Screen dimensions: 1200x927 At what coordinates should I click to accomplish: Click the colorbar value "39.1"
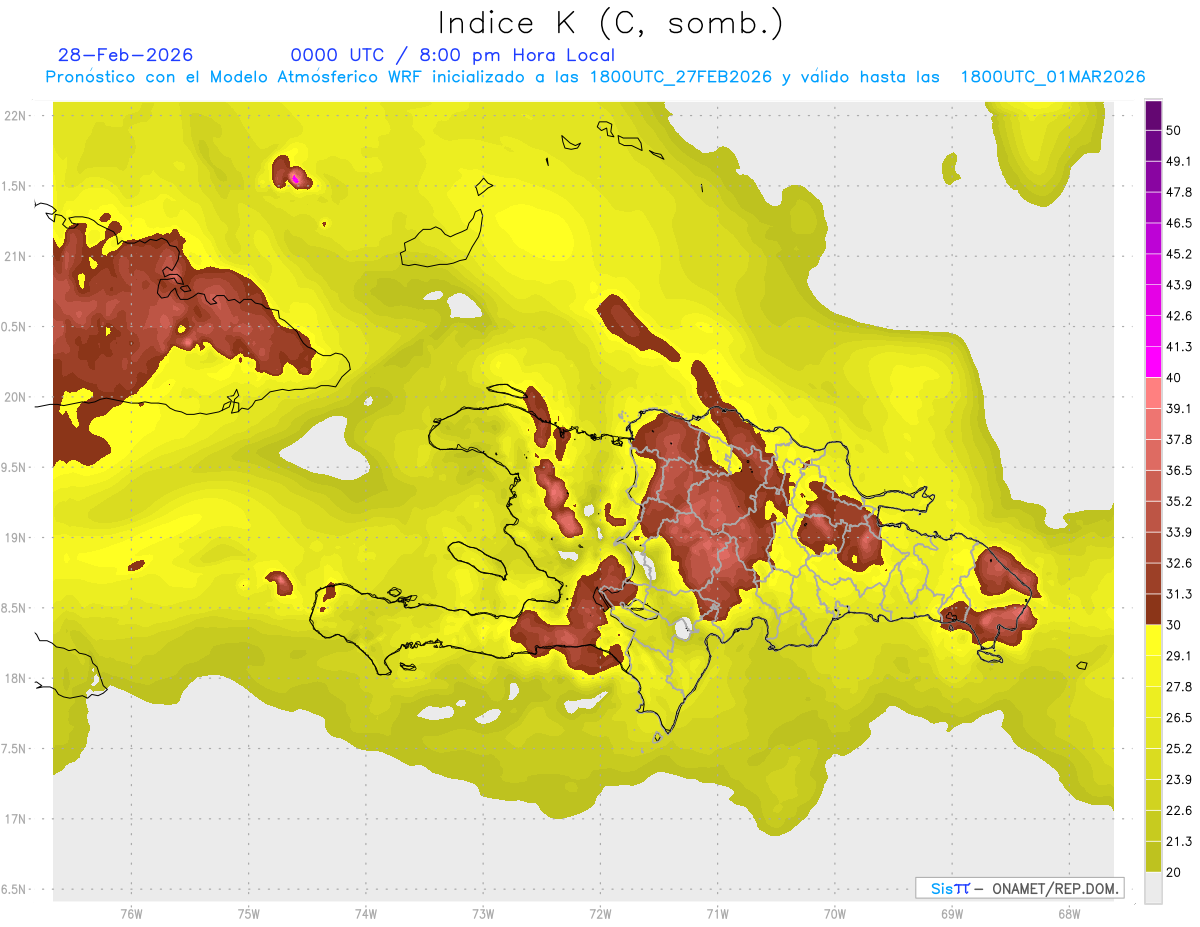[1178, 408]
